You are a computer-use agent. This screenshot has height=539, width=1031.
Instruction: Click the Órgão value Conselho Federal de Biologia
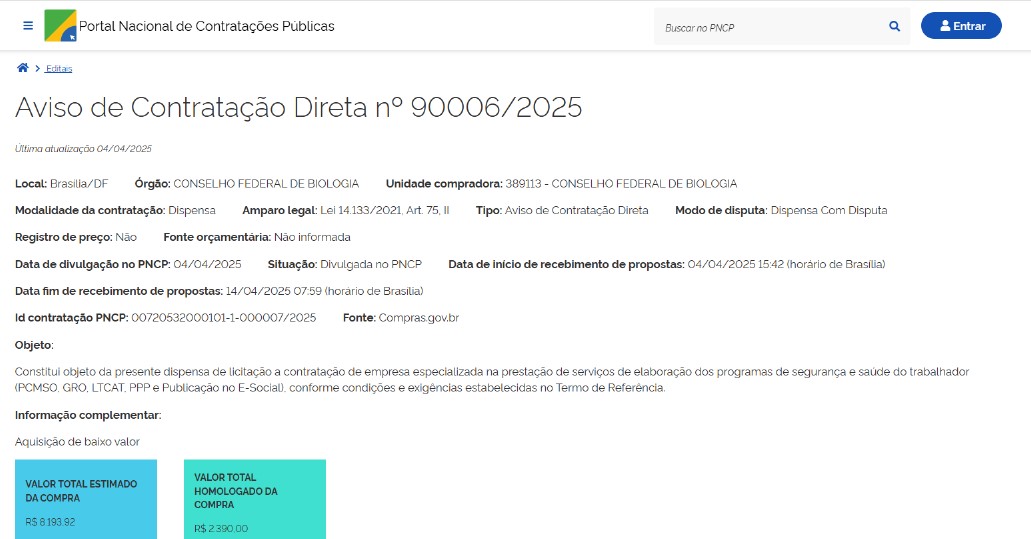click(266, 184)
